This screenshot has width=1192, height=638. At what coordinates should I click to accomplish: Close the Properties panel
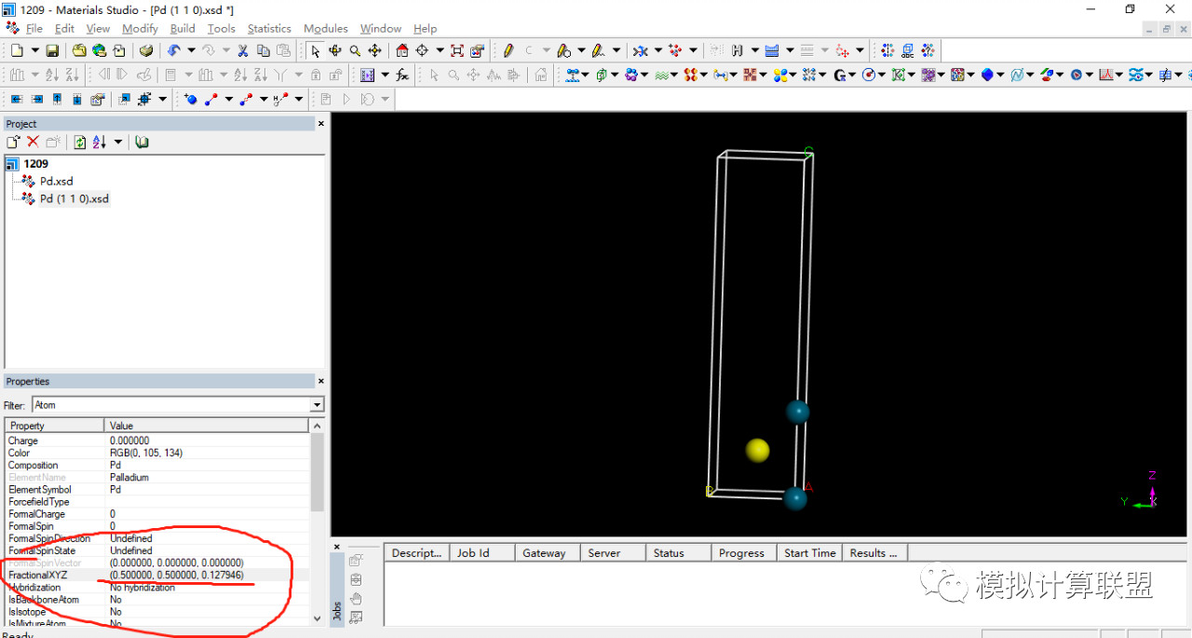tap(321, 381)
